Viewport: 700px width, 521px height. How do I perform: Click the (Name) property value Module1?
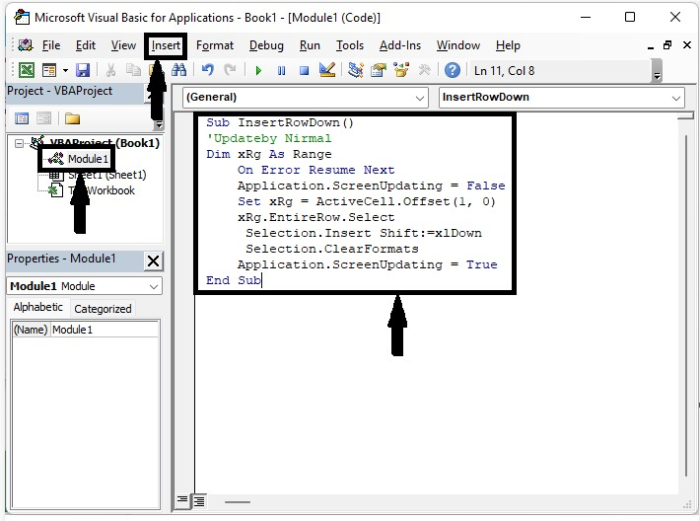(x=104, y=330)
